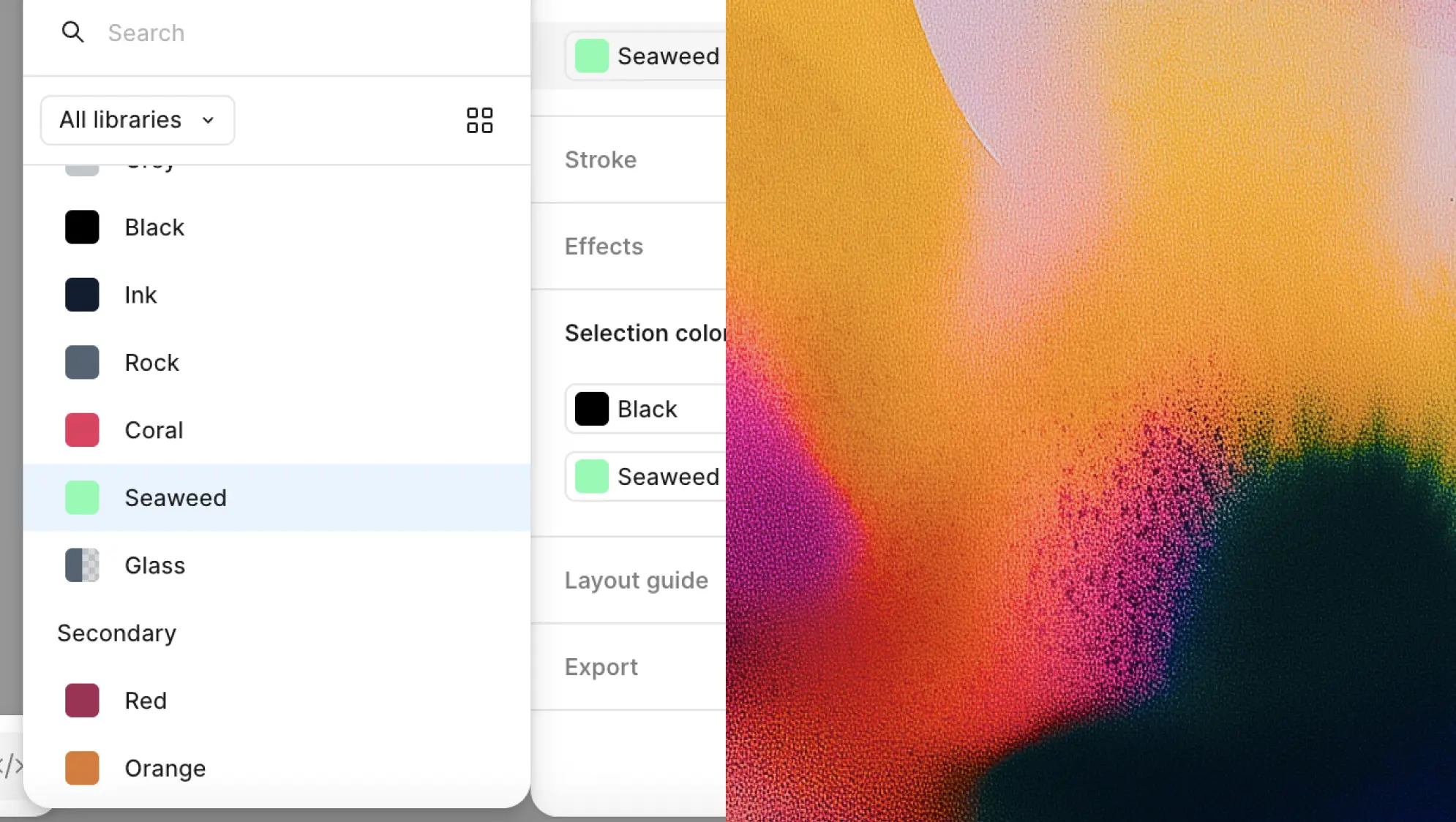Pick the Coral color style

tap(277, 430)
